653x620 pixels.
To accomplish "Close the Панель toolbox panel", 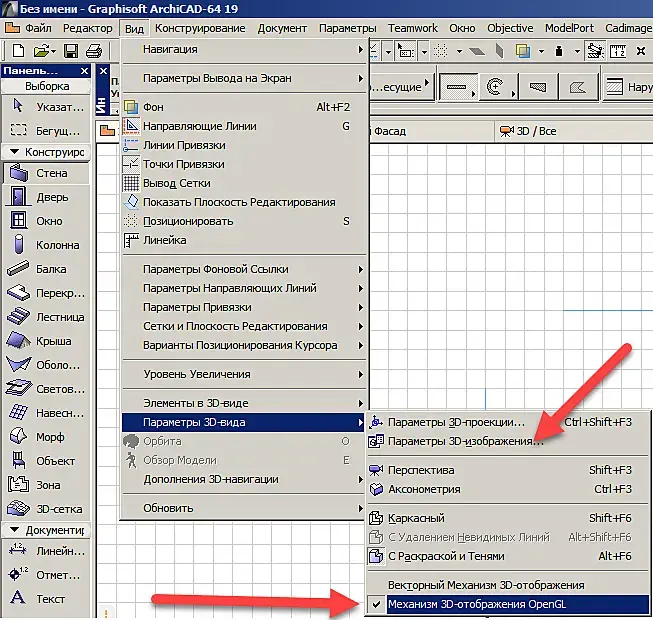I will click(x=85, y=71).
